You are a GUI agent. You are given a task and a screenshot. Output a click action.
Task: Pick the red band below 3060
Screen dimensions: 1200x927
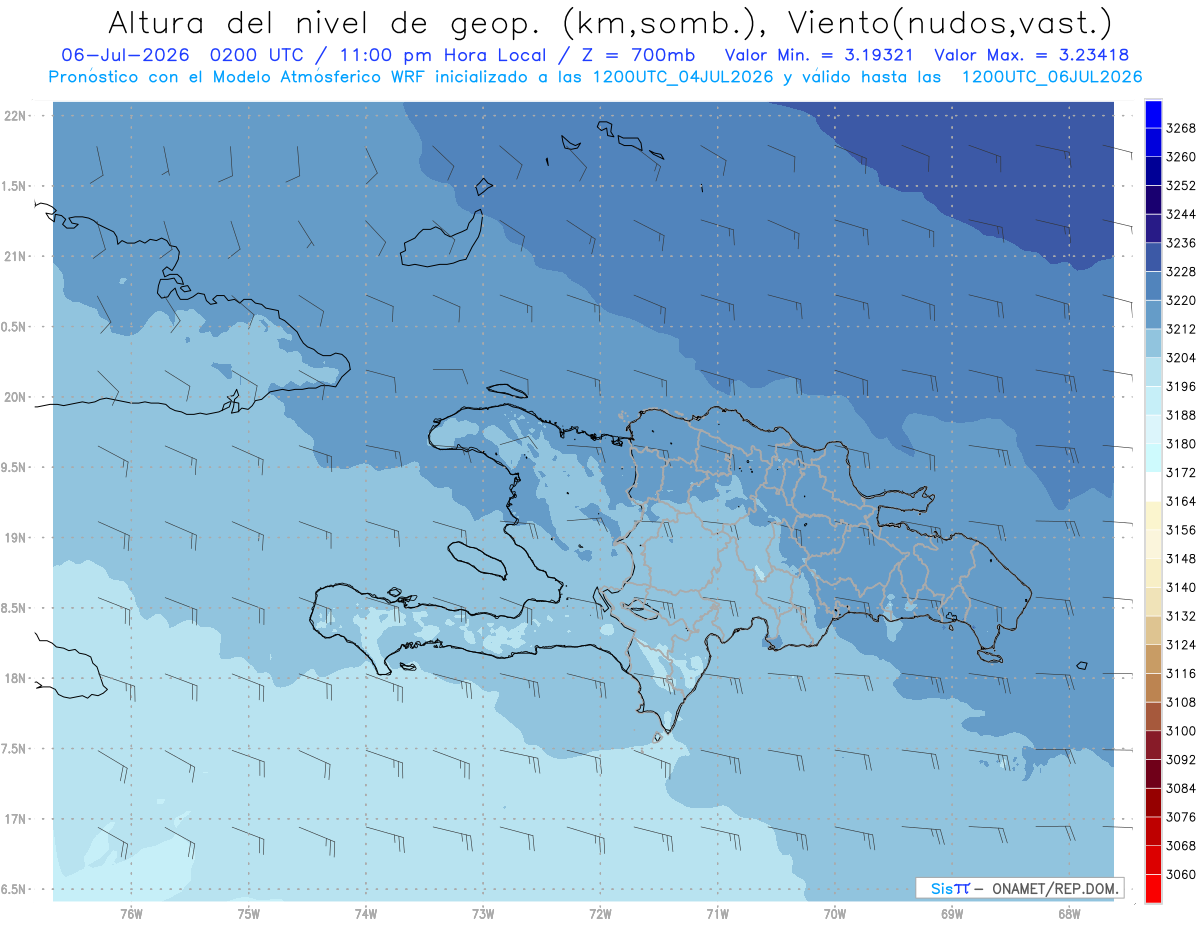[1153, 888]
